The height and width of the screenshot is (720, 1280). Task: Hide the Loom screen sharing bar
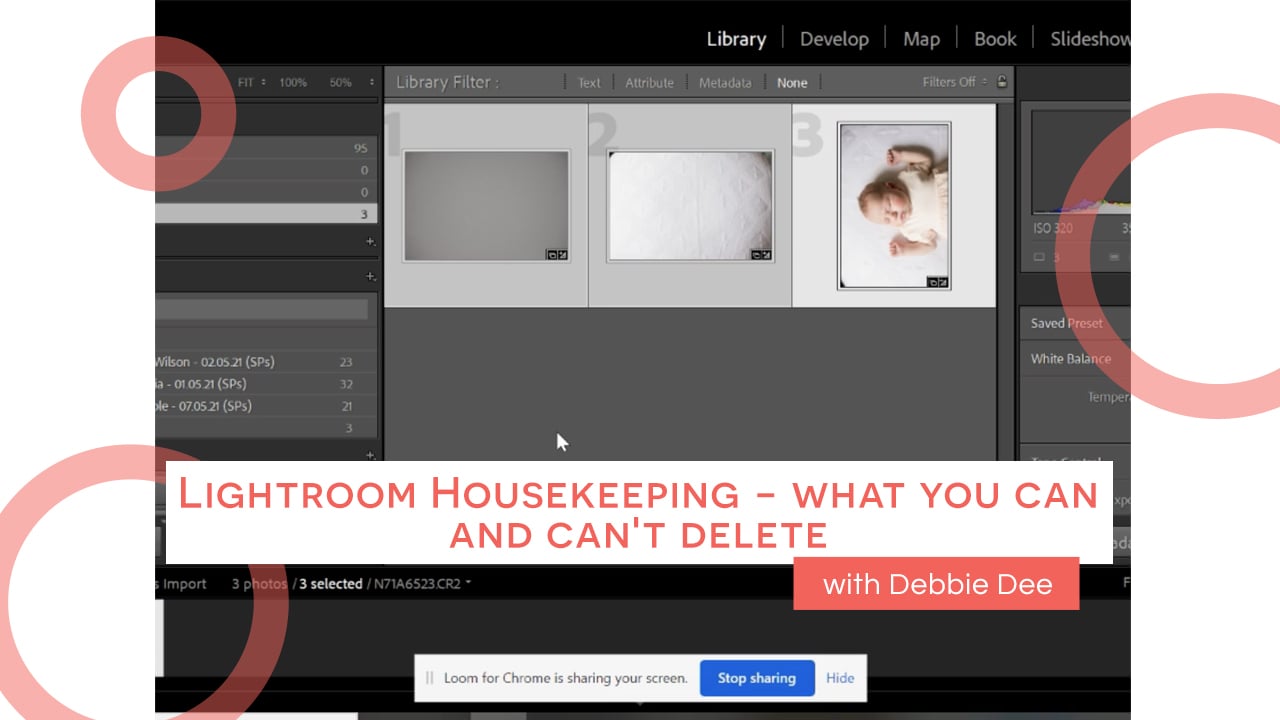click(x=840, y=678)
